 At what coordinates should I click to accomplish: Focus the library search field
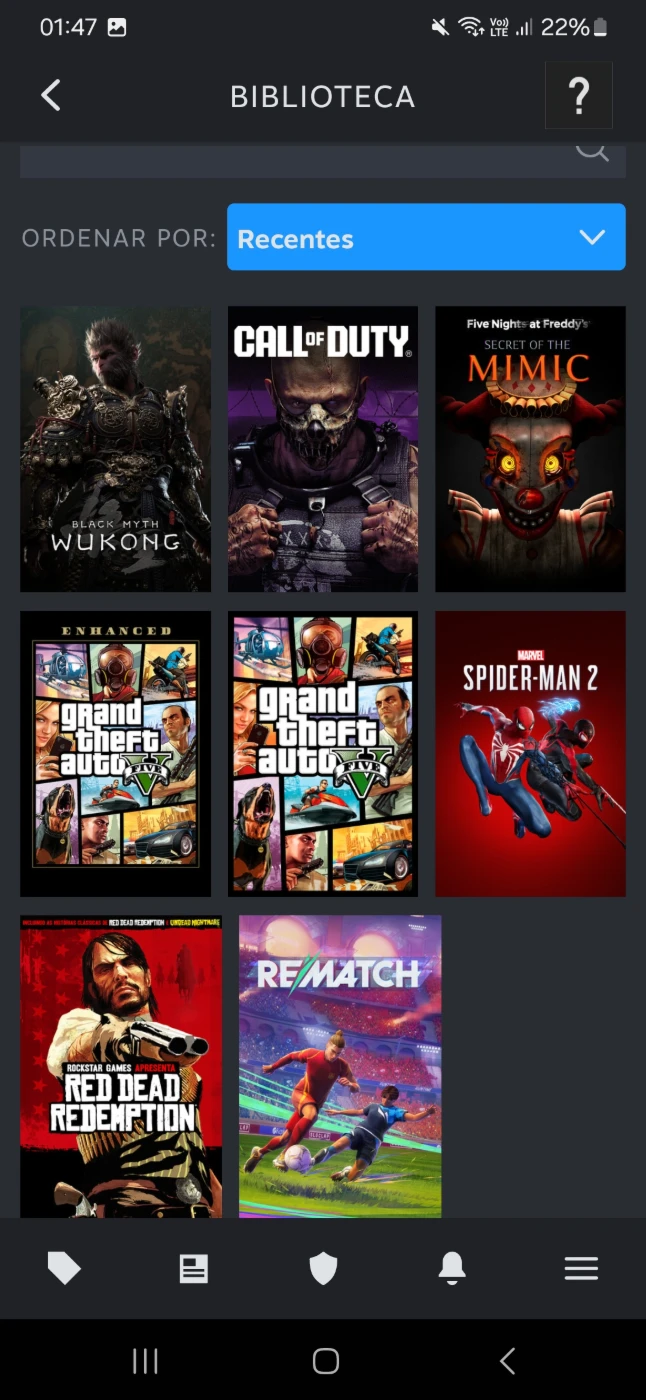click(x=323, y=160)
